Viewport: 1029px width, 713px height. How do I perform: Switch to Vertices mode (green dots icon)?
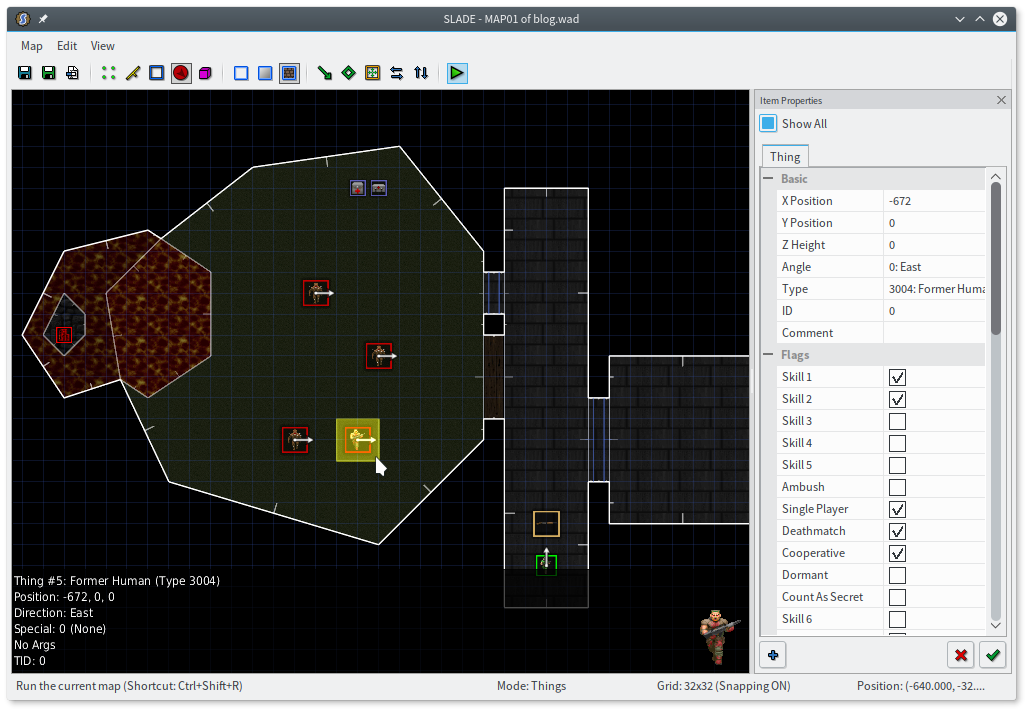[109, 73]
